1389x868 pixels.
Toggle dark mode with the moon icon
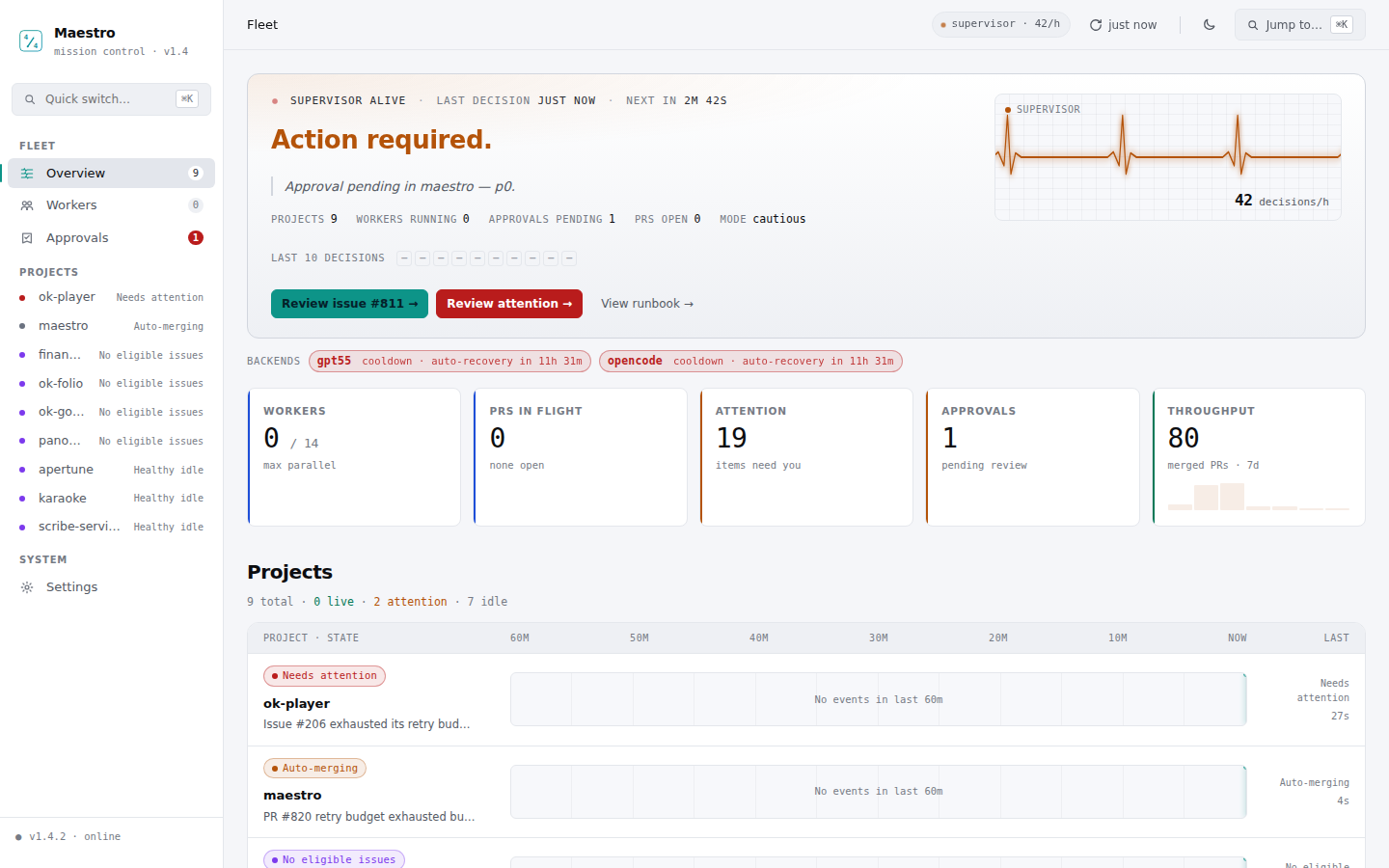pyautogui.click(x=1210, y=25)
